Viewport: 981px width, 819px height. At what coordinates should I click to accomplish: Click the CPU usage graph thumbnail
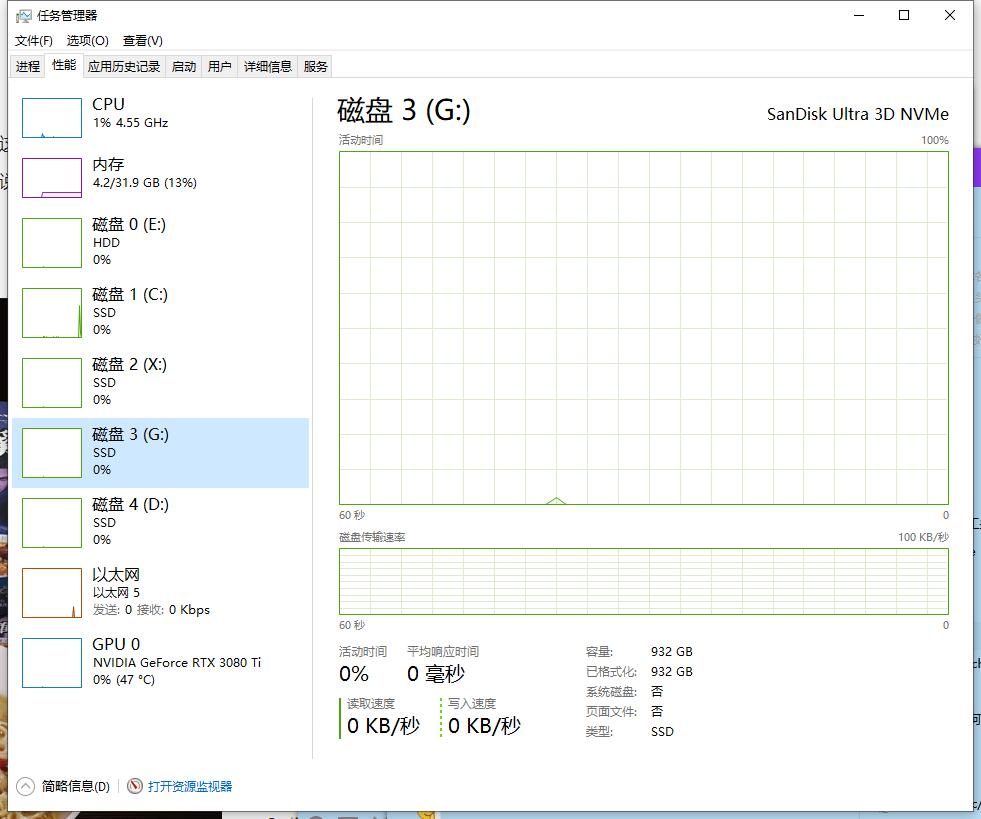point(52,118)
